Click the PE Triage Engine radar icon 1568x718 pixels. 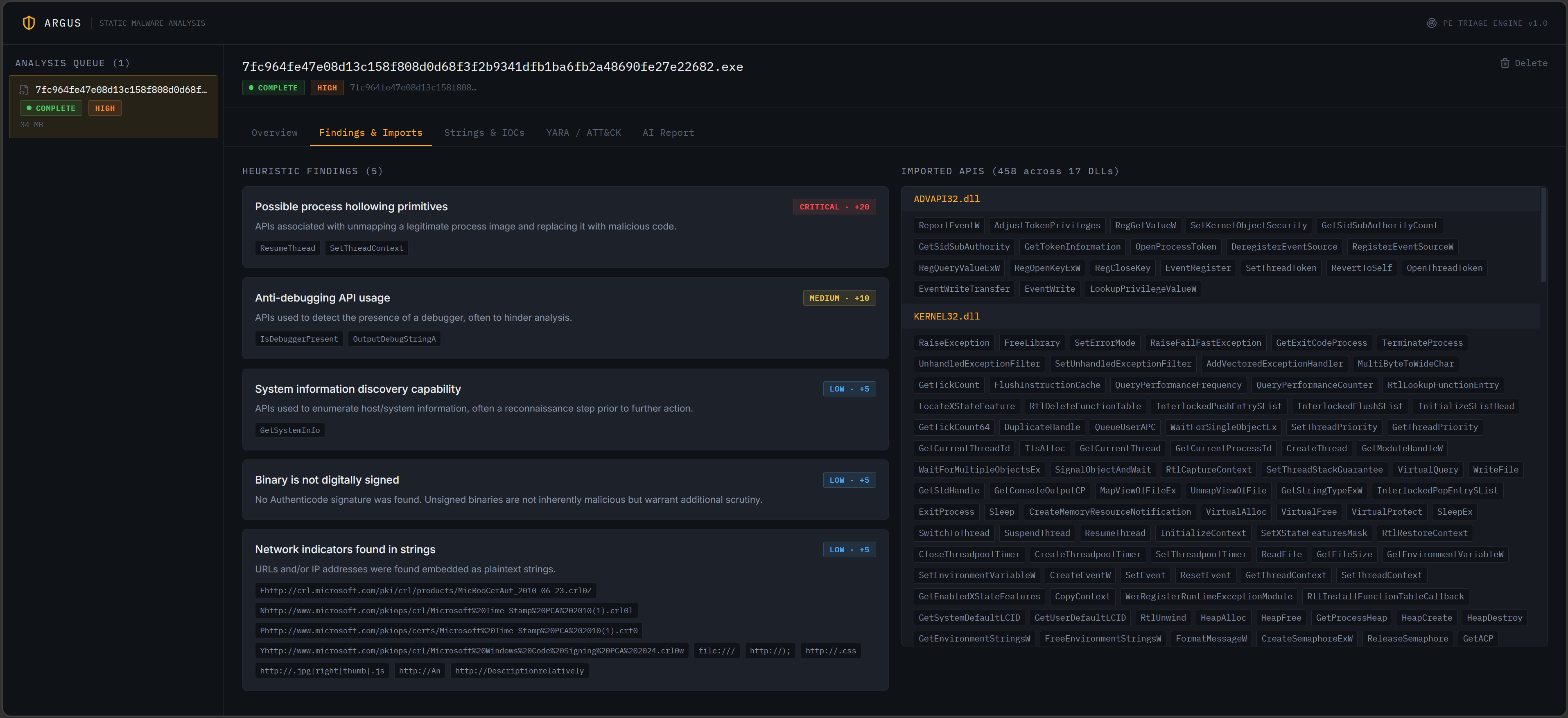[x=1432, y=23]
